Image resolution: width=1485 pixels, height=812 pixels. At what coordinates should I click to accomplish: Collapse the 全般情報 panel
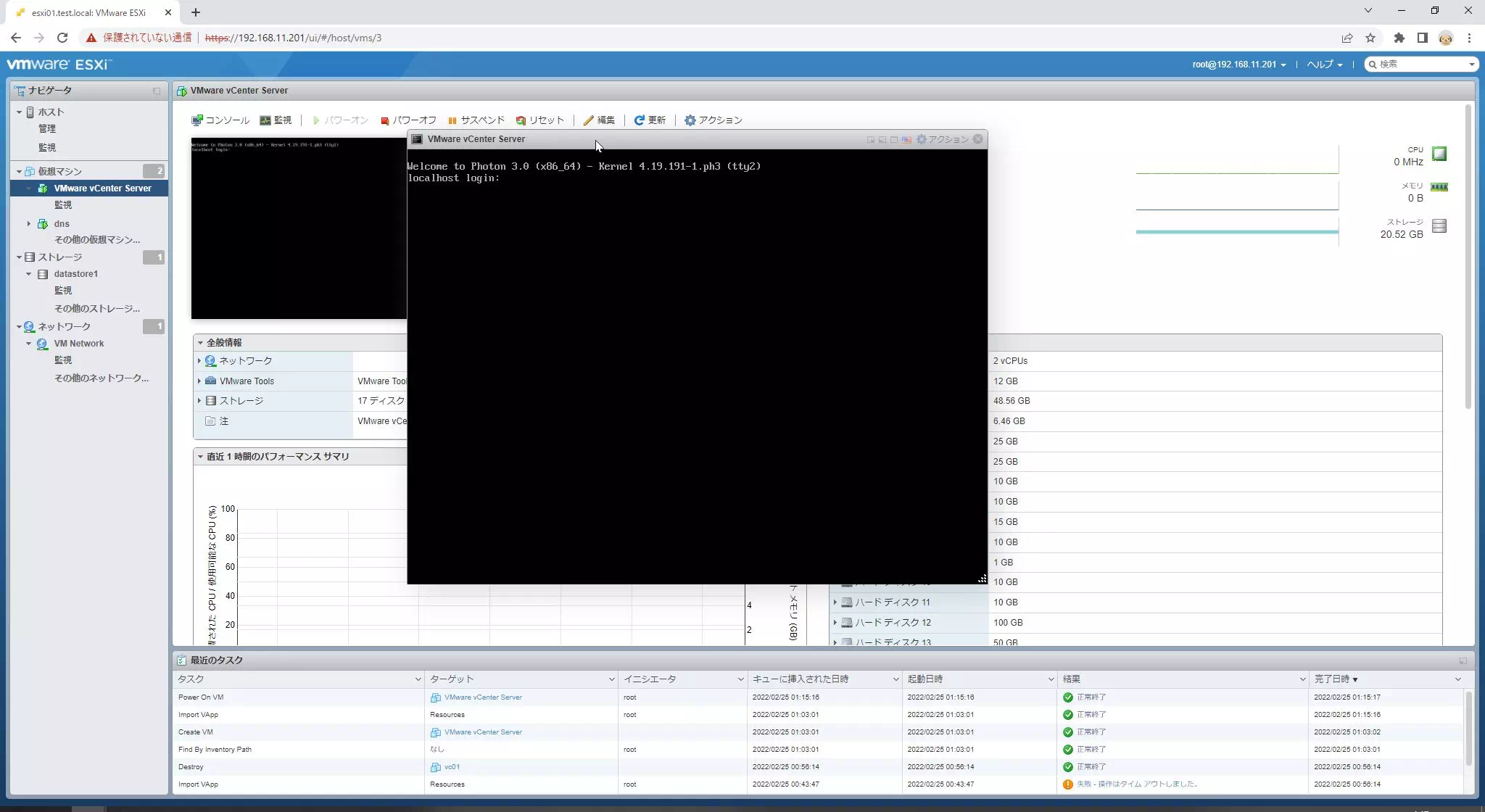pos(200,343)
